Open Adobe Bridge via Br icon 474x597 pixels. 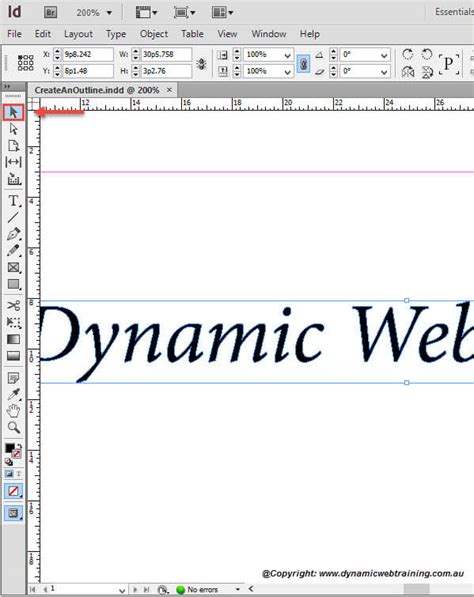(50, 13)
